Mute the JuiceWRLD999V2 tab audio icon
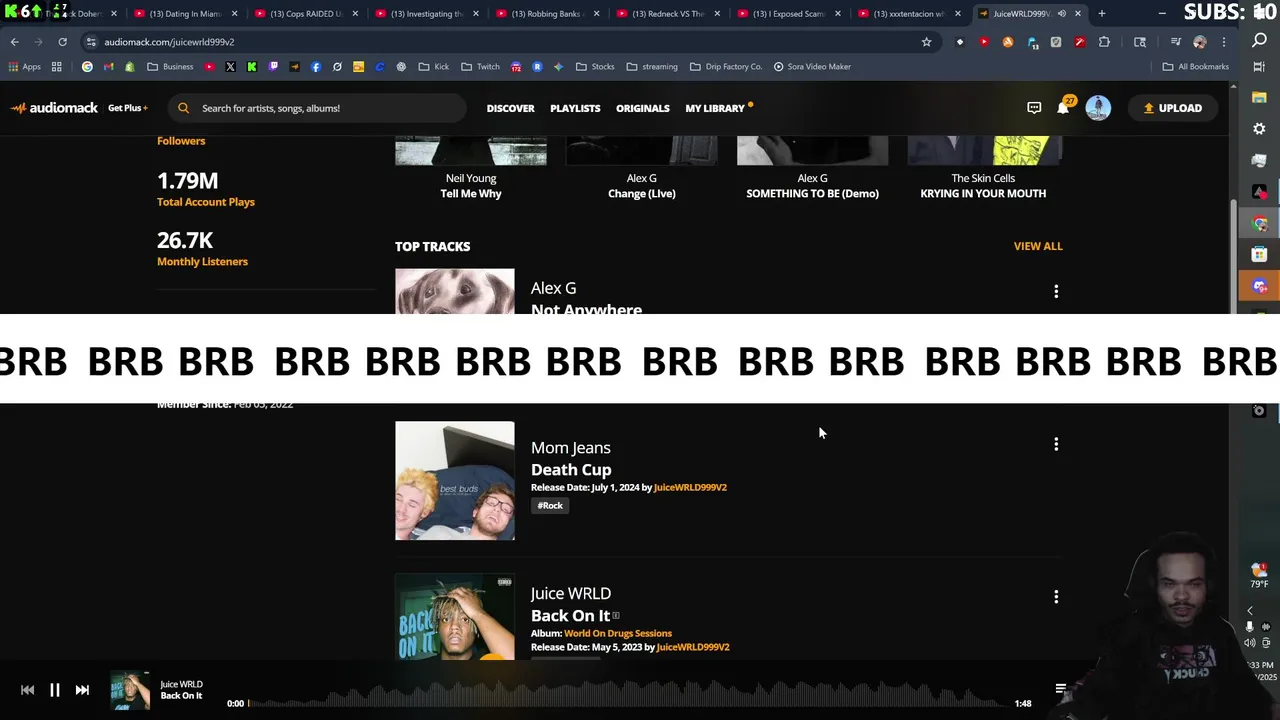This screenshot has width=1280, height=720. coord(1062,14)
